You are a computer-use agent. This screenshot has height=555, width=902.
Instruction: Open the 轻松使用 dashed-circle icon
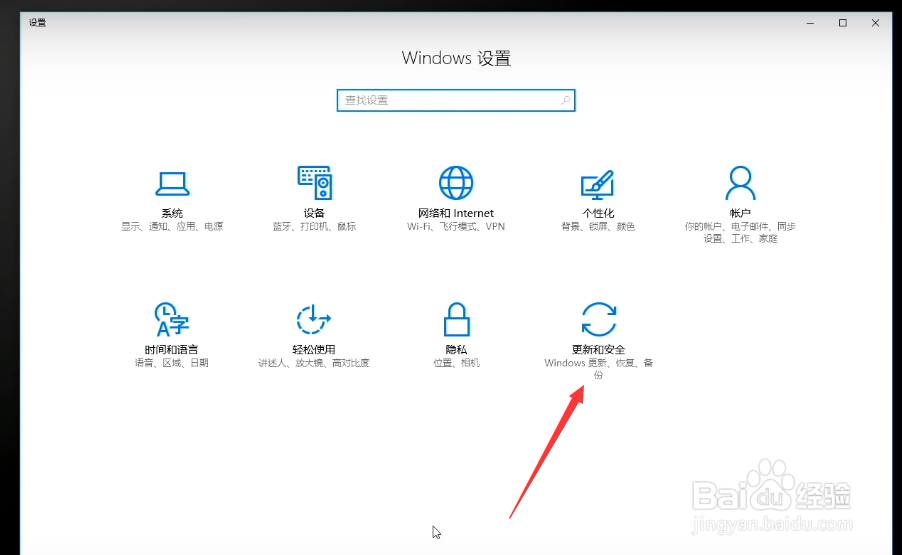pyautogui.click(x=314, y=319)
